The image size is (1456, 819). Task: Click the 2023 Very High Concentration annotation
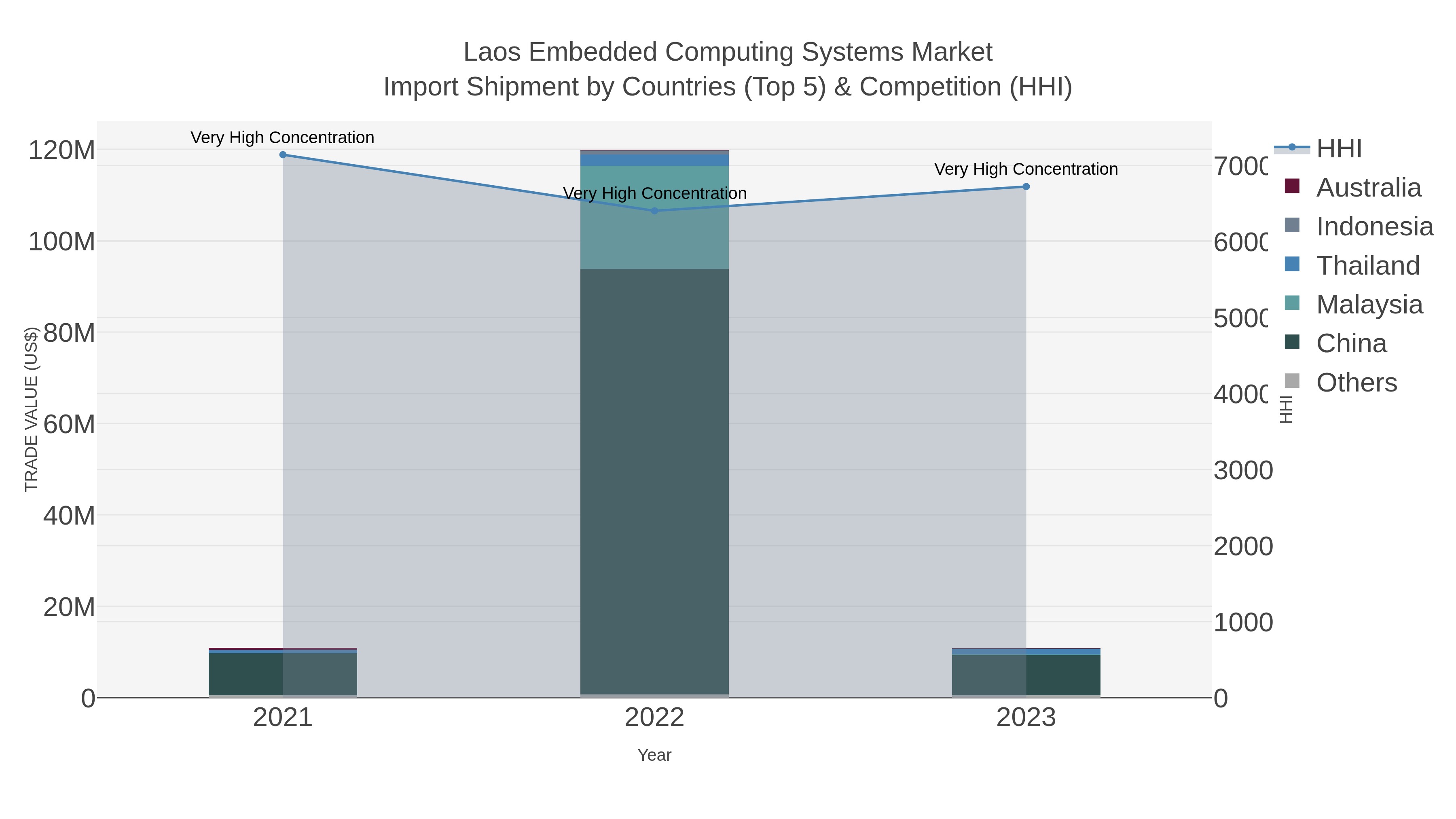tap(1026, 169)
